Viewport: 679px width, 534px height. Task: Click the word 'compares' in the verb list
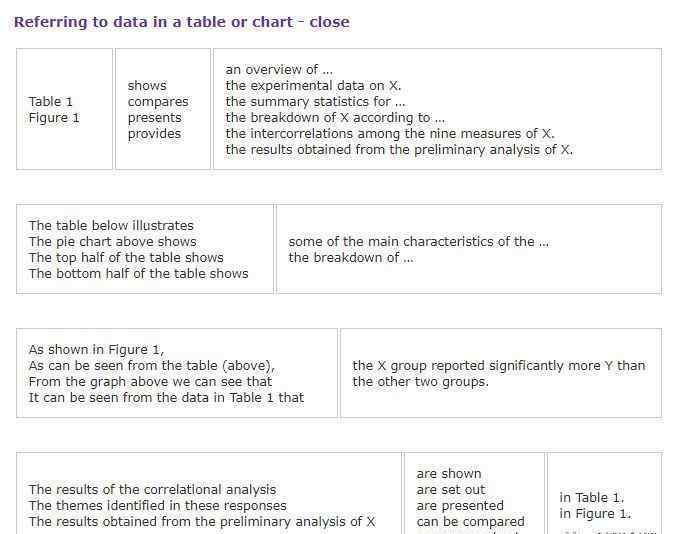click(158, 102)
